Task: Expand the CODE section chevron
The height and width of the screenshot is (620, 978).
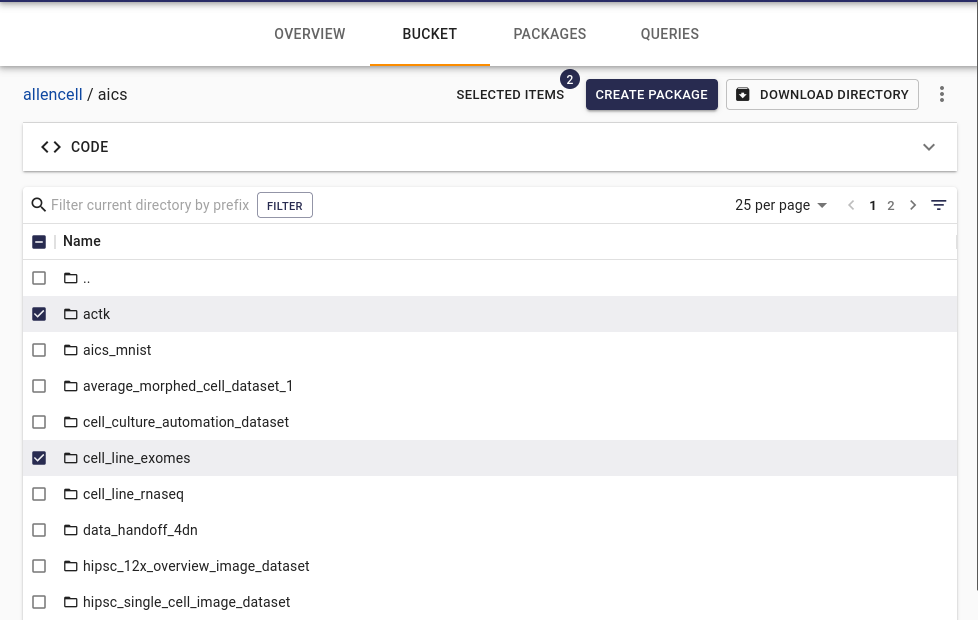Action: (x=929, y=147)
